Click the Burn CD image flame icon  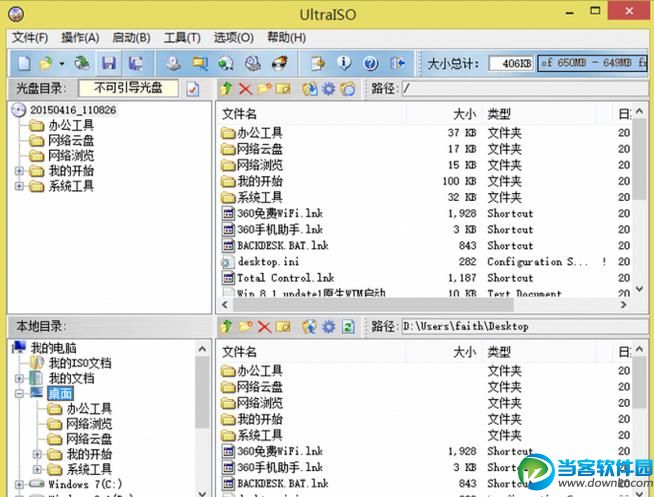coord(279,63)
